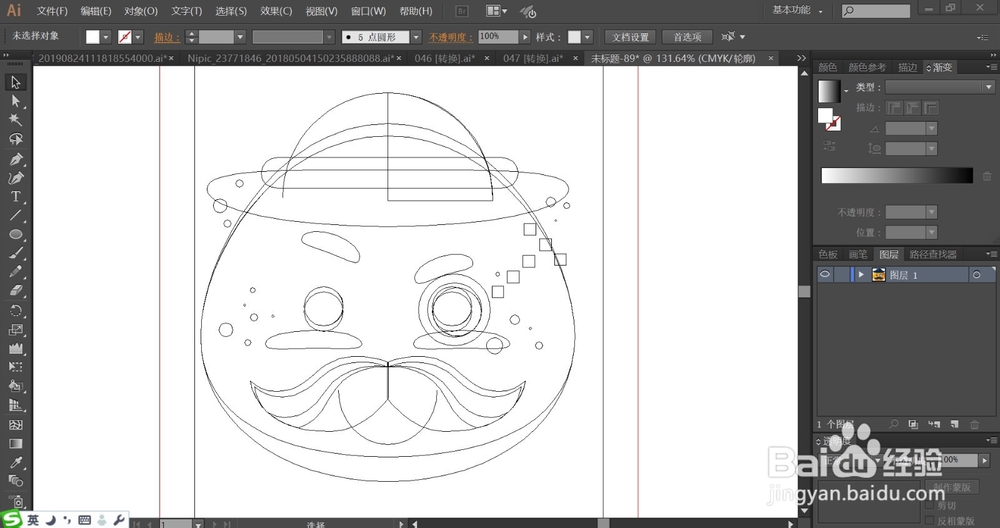Click the 首选项 button
Image resolution: width=1000 pixels, height=528 pixels.
[x=687, y=37]
